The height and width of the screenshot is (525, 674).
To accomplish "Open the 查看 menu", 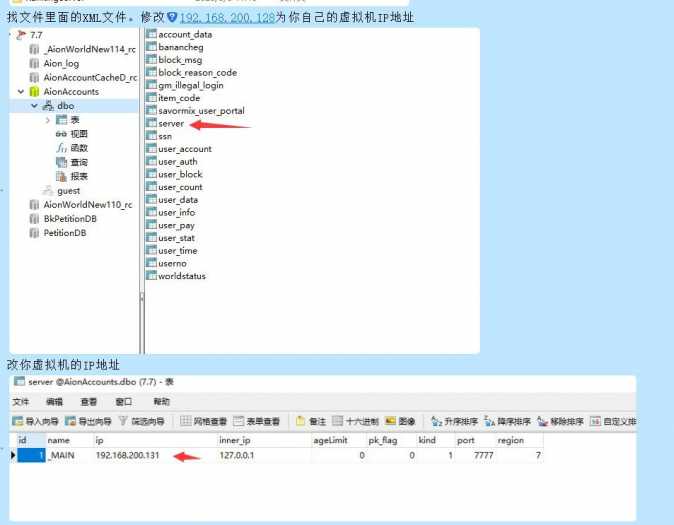I will pos(89,402).
